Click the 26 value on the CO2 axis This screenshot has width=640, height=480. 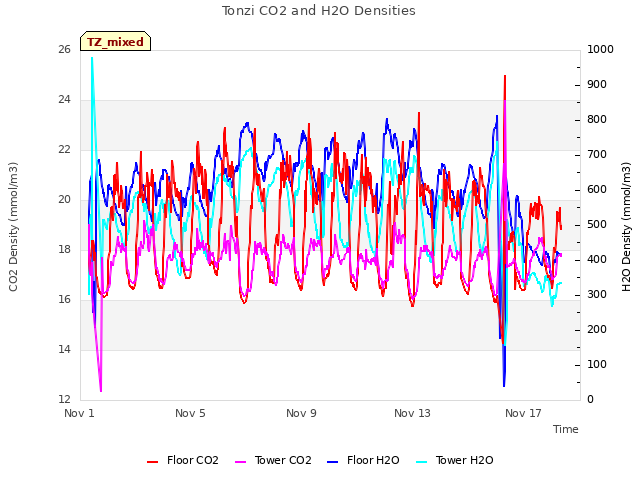[64, 50]
